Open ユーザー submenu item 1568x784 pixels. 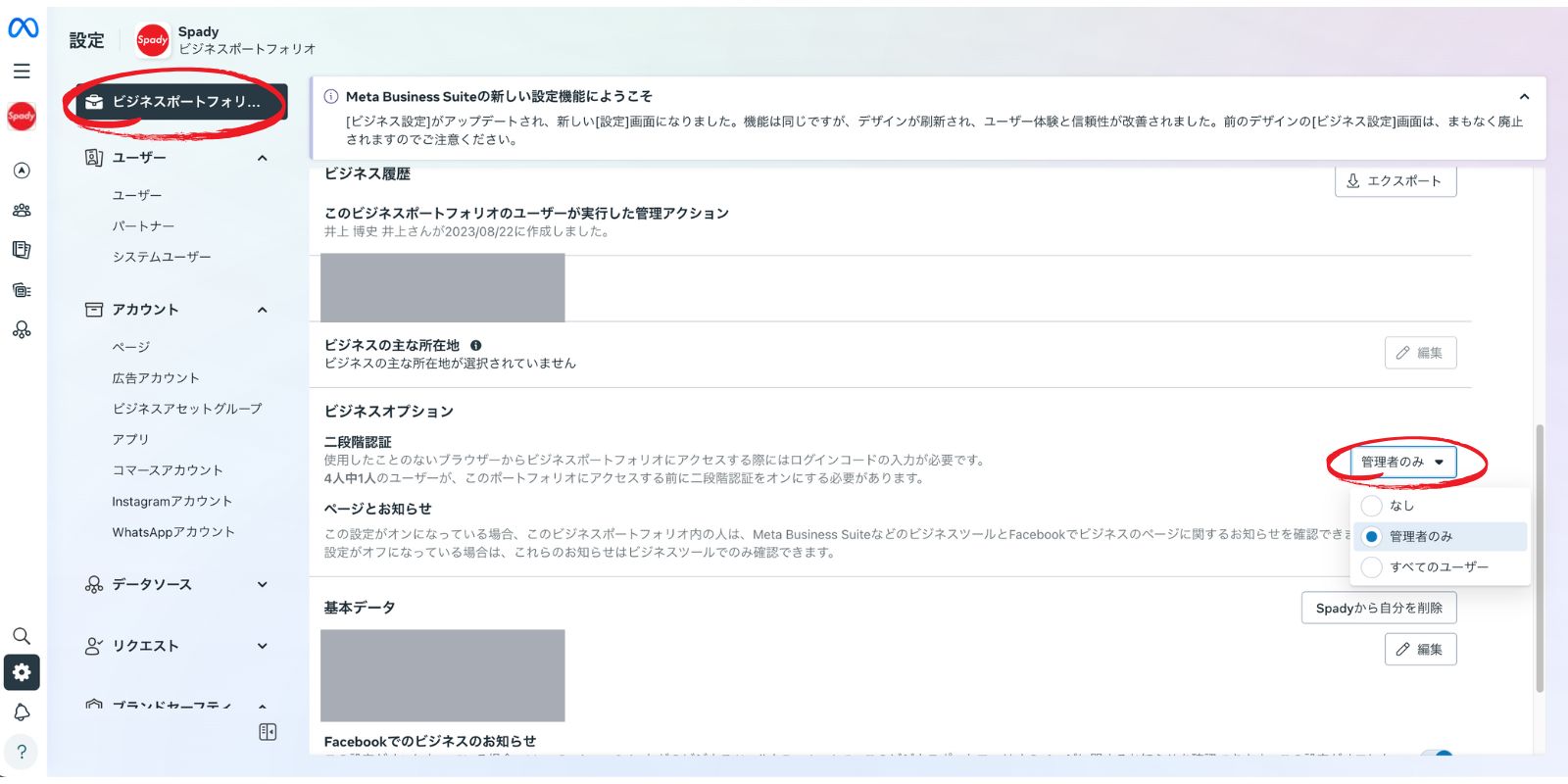click(137, 195)
